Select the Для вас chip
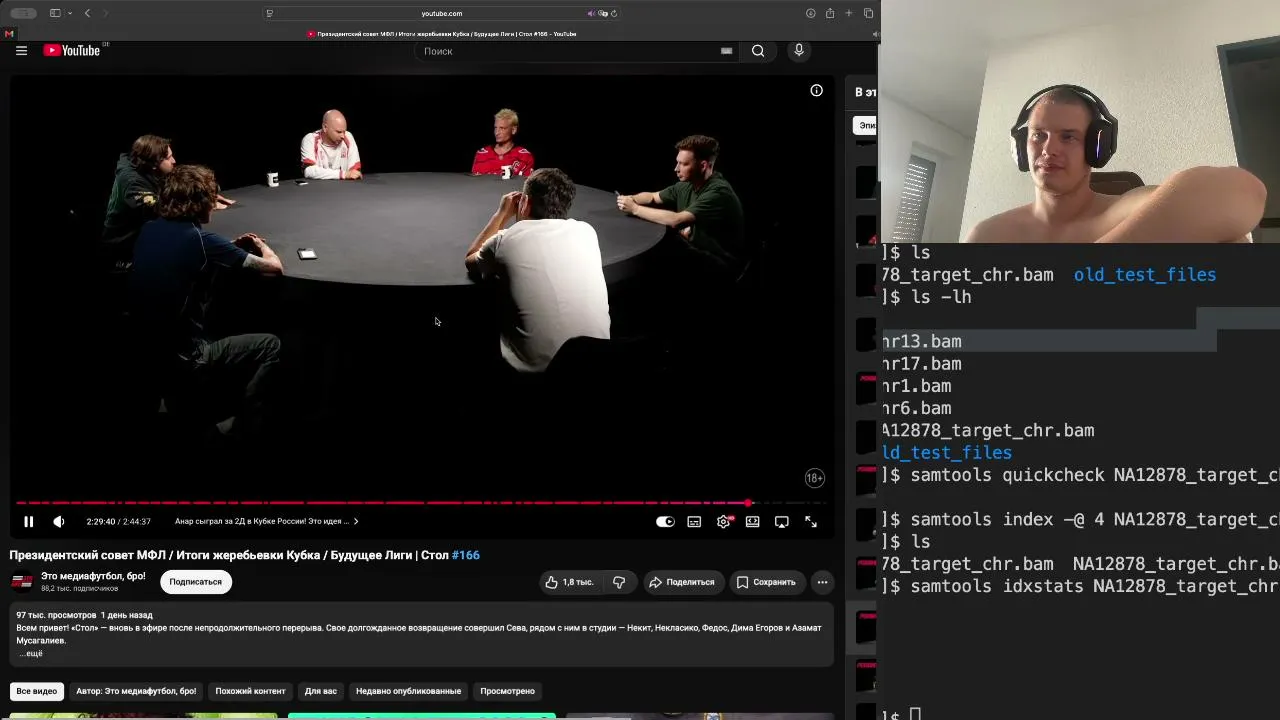Image resolution: width=1280 pixels, height=720 pixels. [x=321, y=691]
